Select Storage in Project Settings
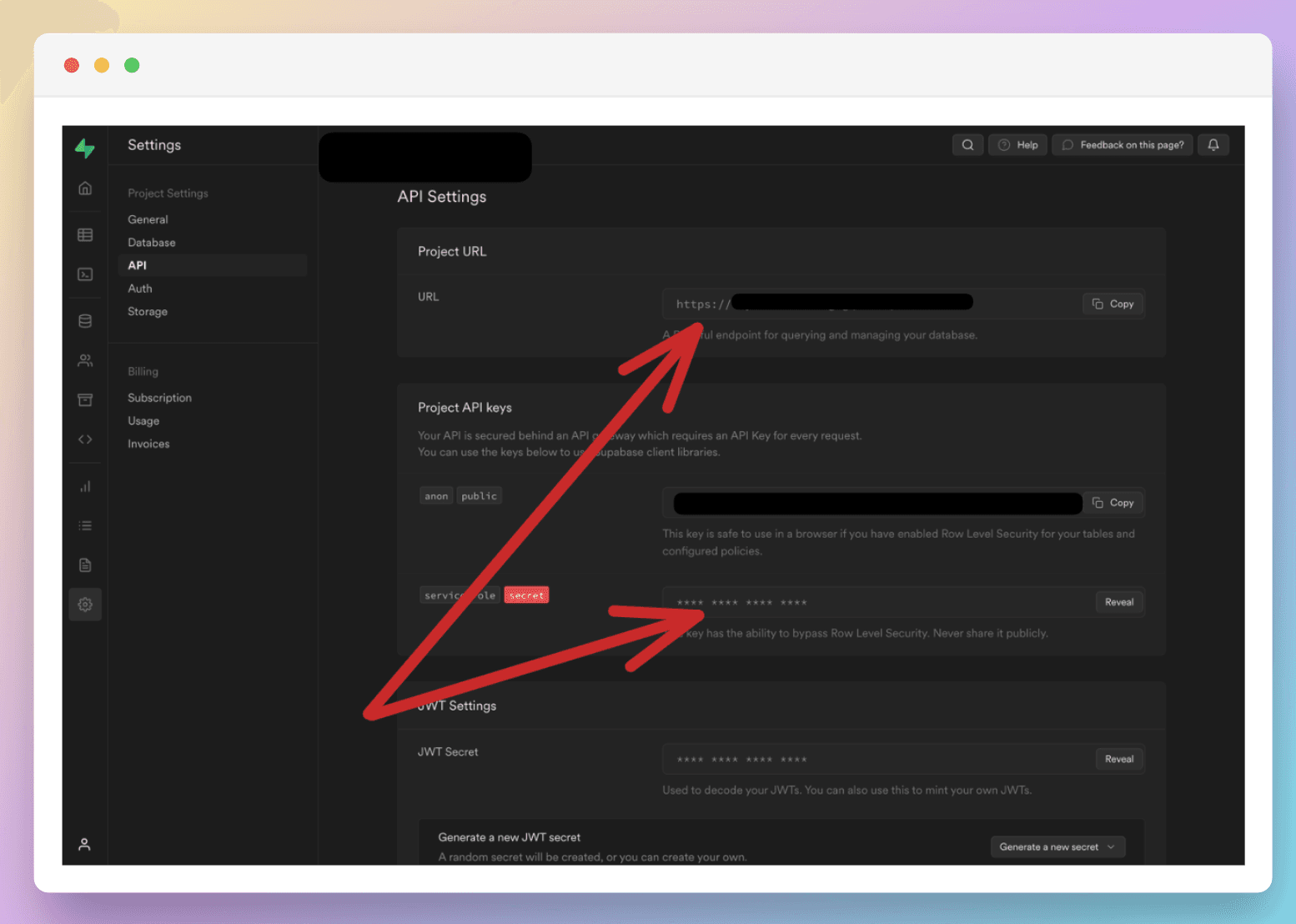This screenshot has width=1296, height=924. (148, 312)
